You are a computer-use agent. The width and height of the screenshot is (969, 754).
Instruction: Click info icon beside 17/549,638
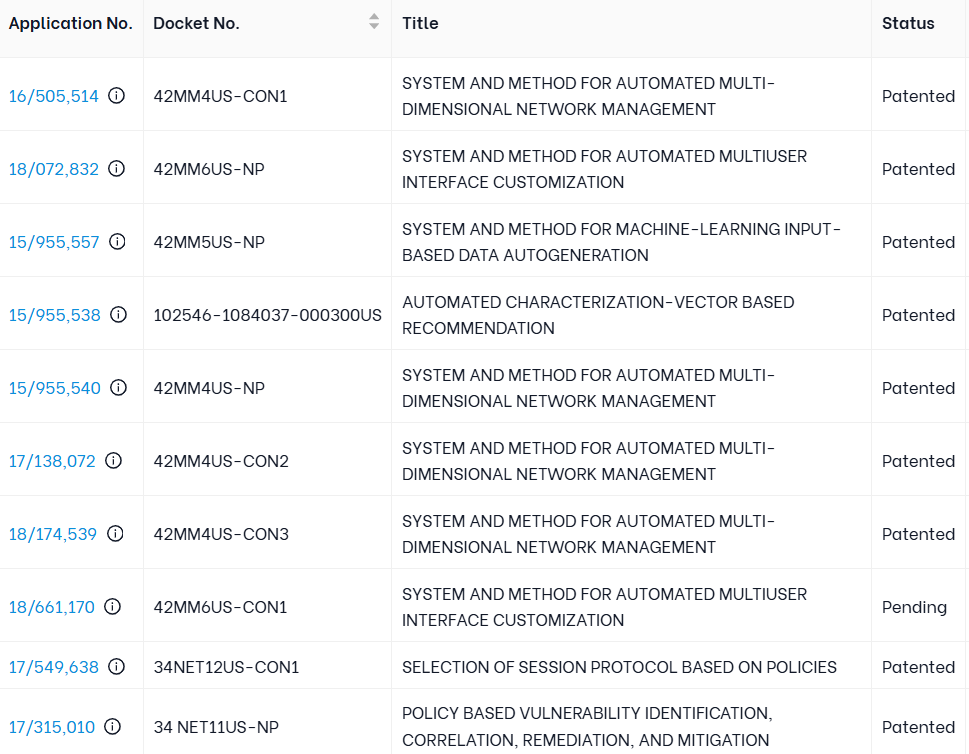point(116,667)
